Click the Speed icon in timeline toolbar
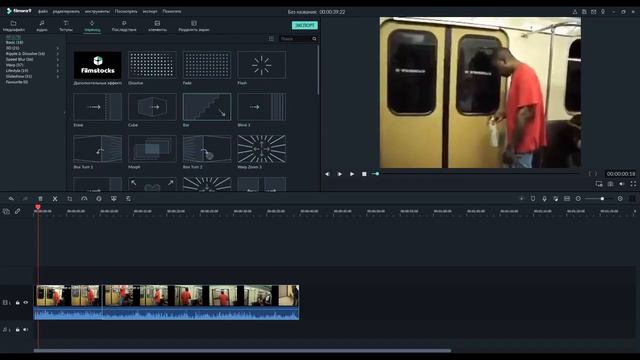The height and width of the screenshot is (360, 640). click(x=84, y=199)
